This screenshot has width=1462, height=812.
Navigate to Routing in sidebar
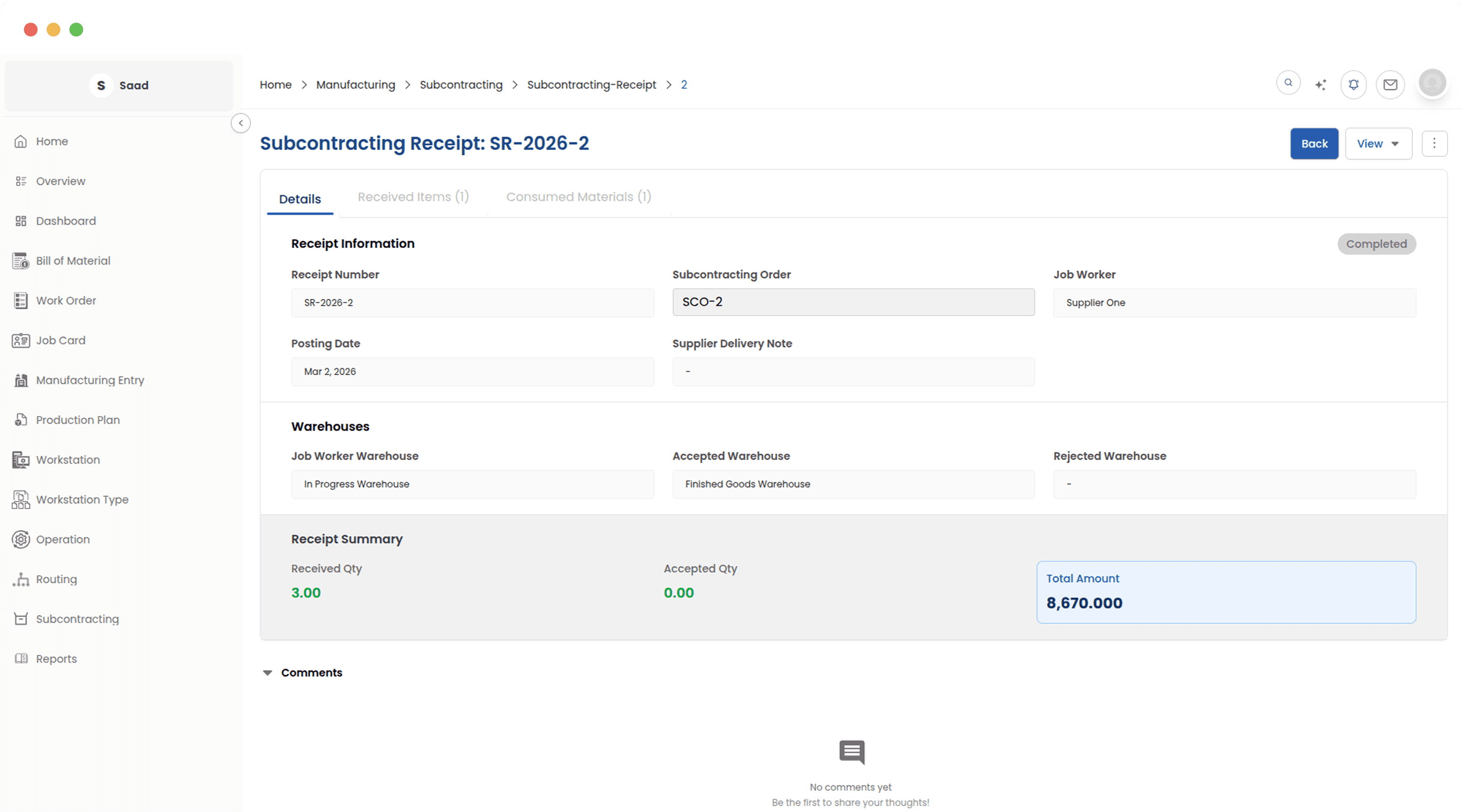pos(56,579)
